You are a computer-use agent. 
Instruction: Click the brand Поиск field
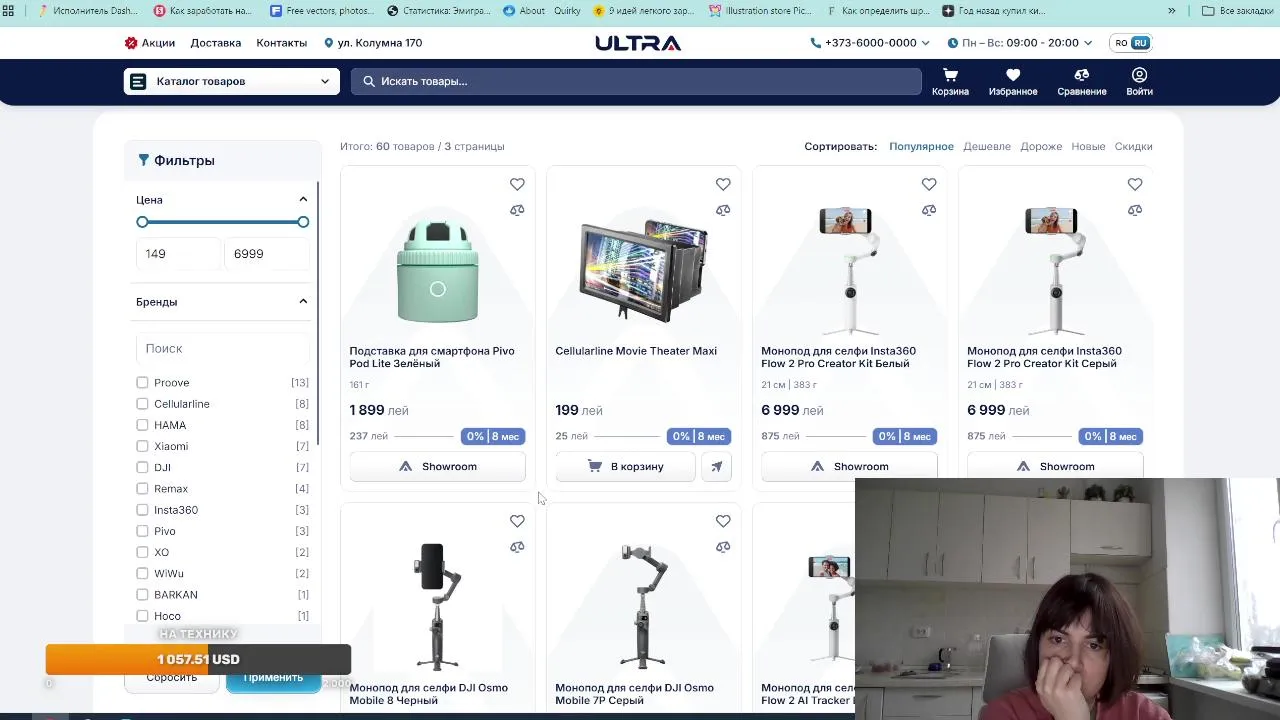click(223, 348)
